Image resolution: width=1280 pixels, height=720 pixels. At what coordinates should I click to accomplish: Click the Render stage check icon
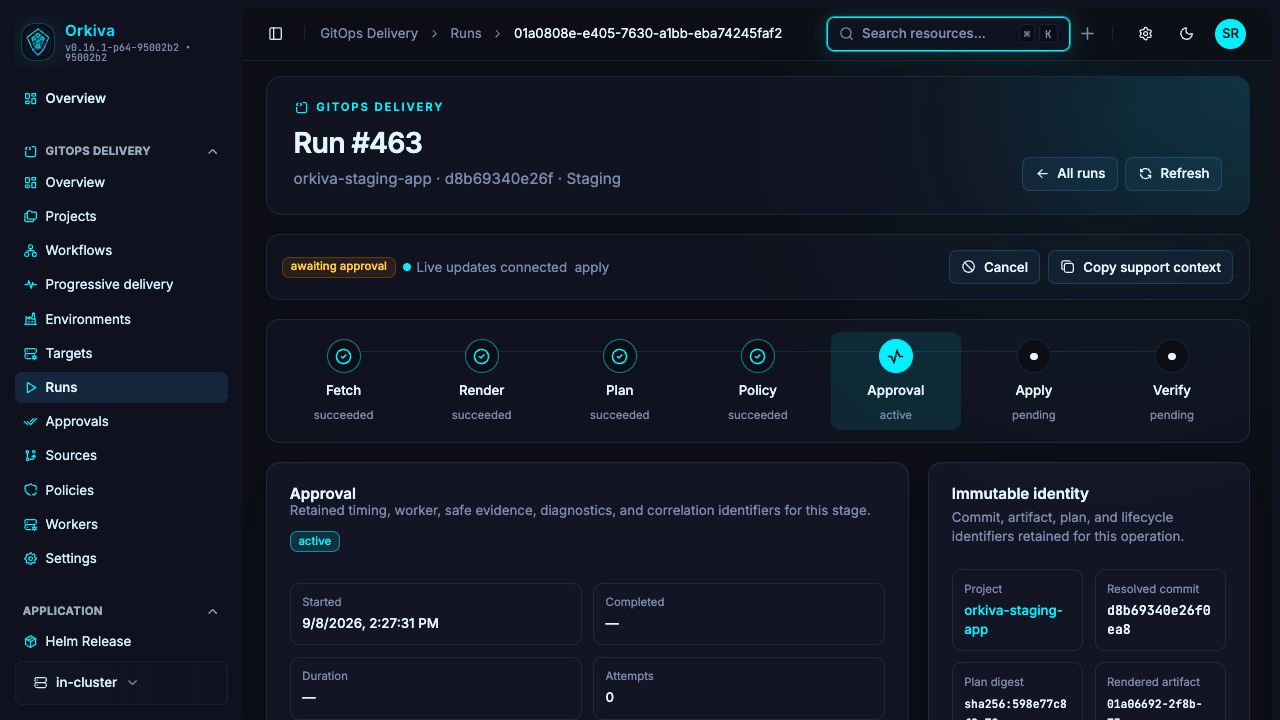click(482, 356)
